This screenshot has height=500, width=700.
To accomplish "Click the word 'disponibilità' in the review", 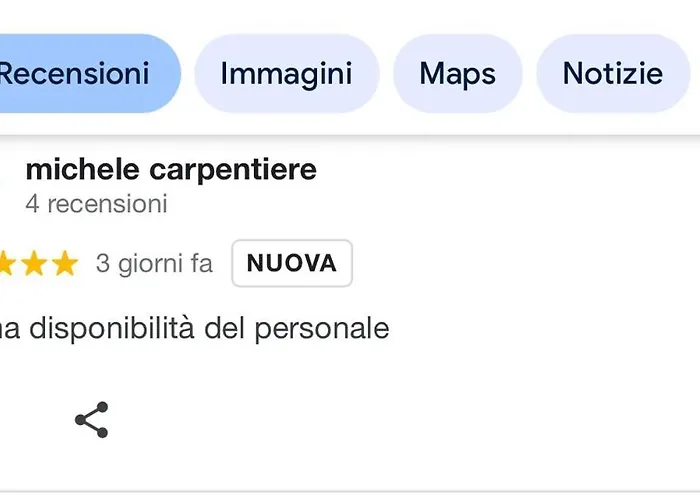I will click(112, 328).
